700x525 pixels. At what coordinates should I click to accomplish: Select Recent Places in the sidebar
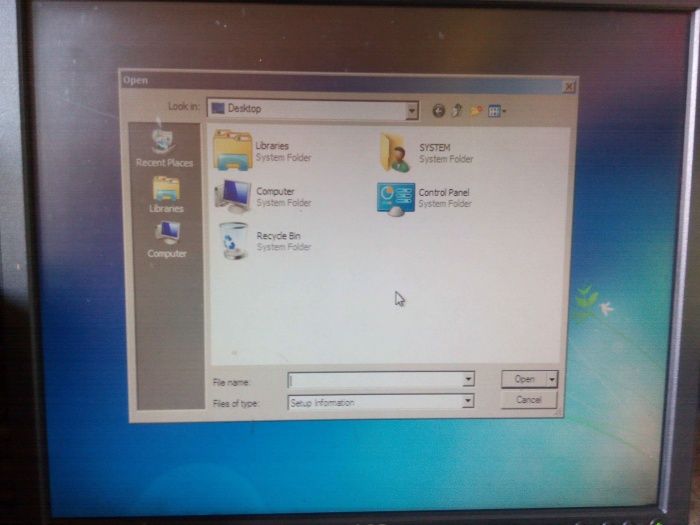pyautogui.click(x=164, y=148)
